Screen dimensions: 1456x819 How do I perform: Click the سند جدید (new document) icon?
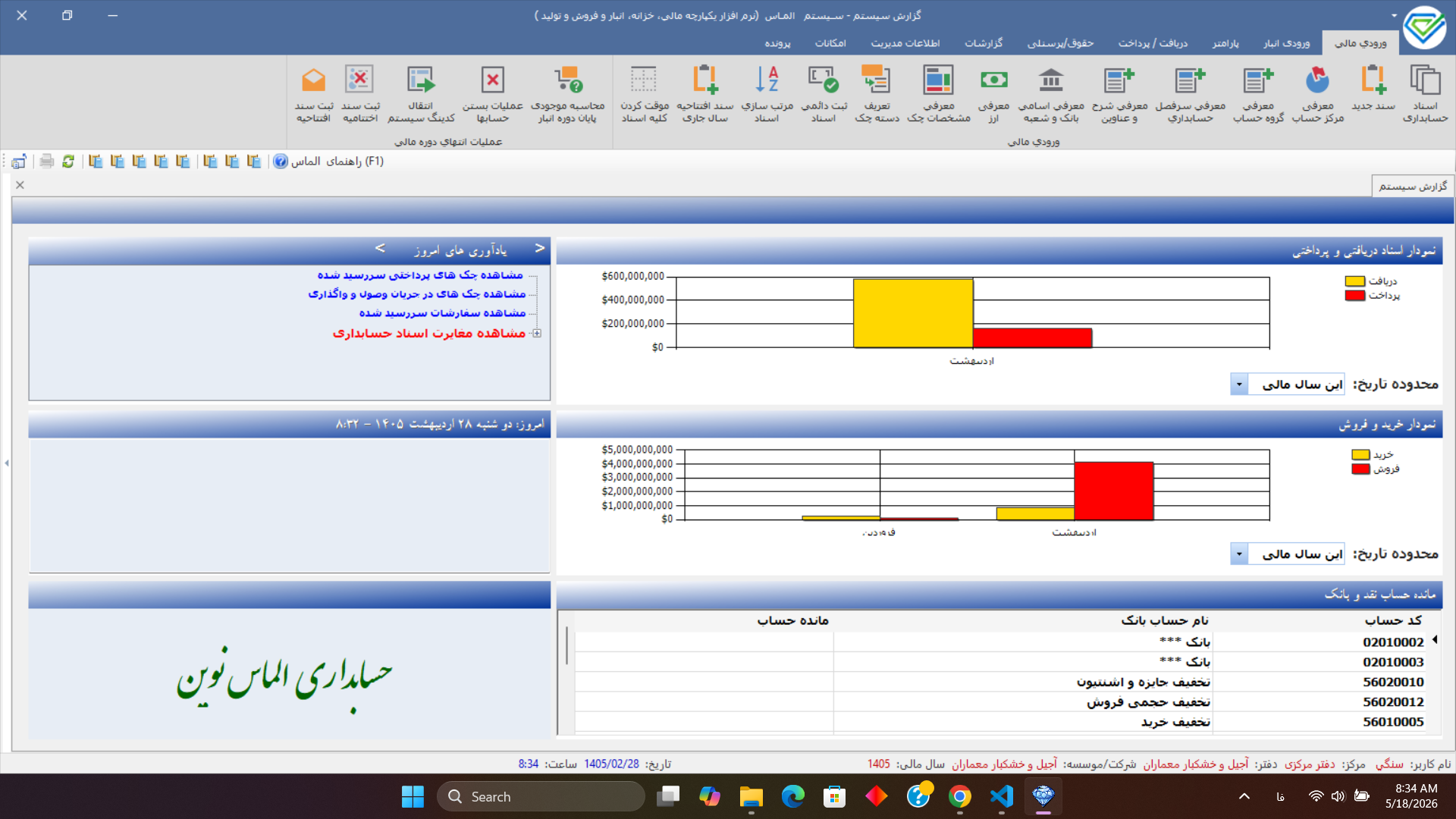tap(1373, 89)
